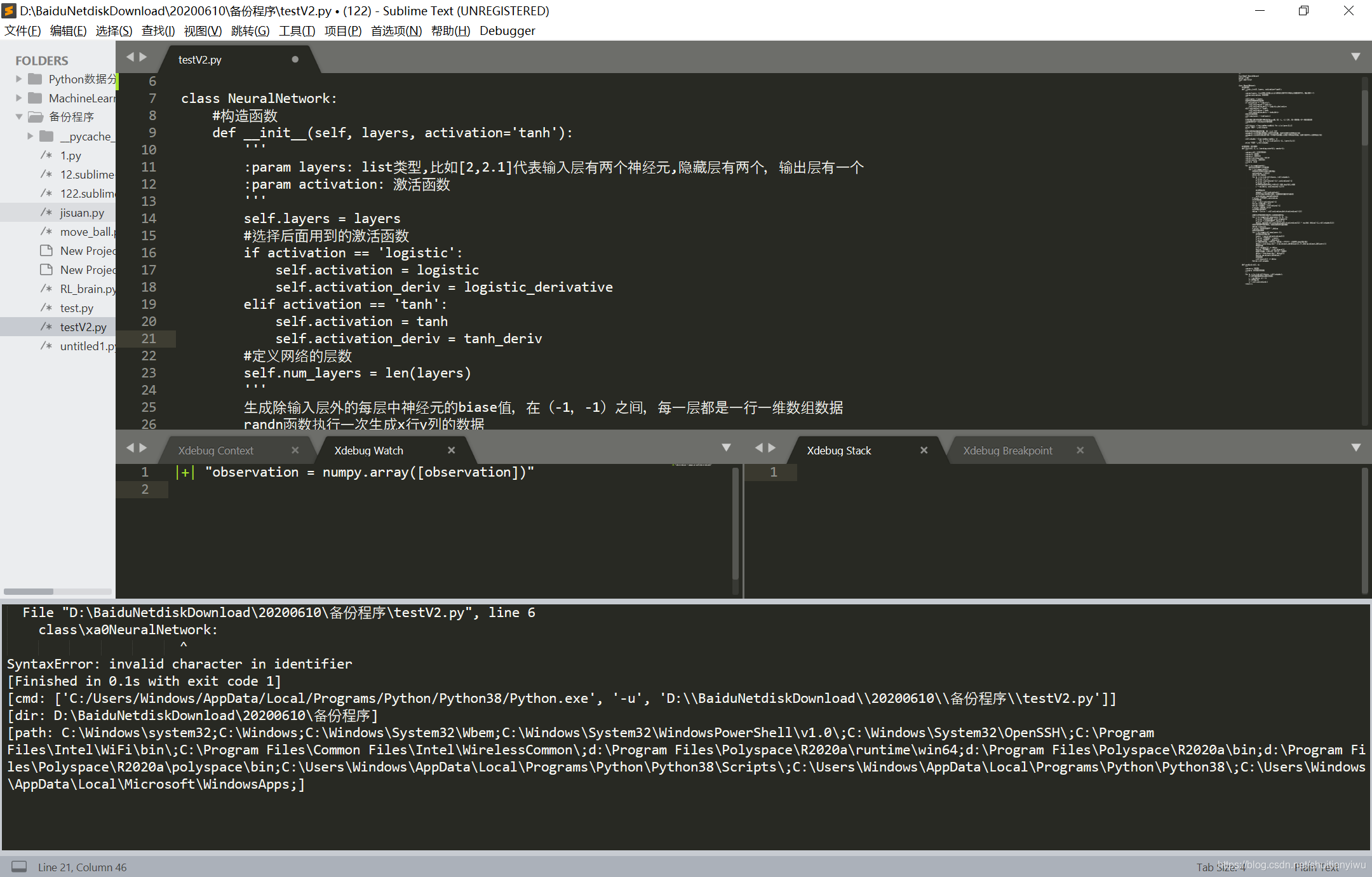This screenshot has width=1372, height=877.
Task: Open the 工具(T) menu
Action: (297, 31)
